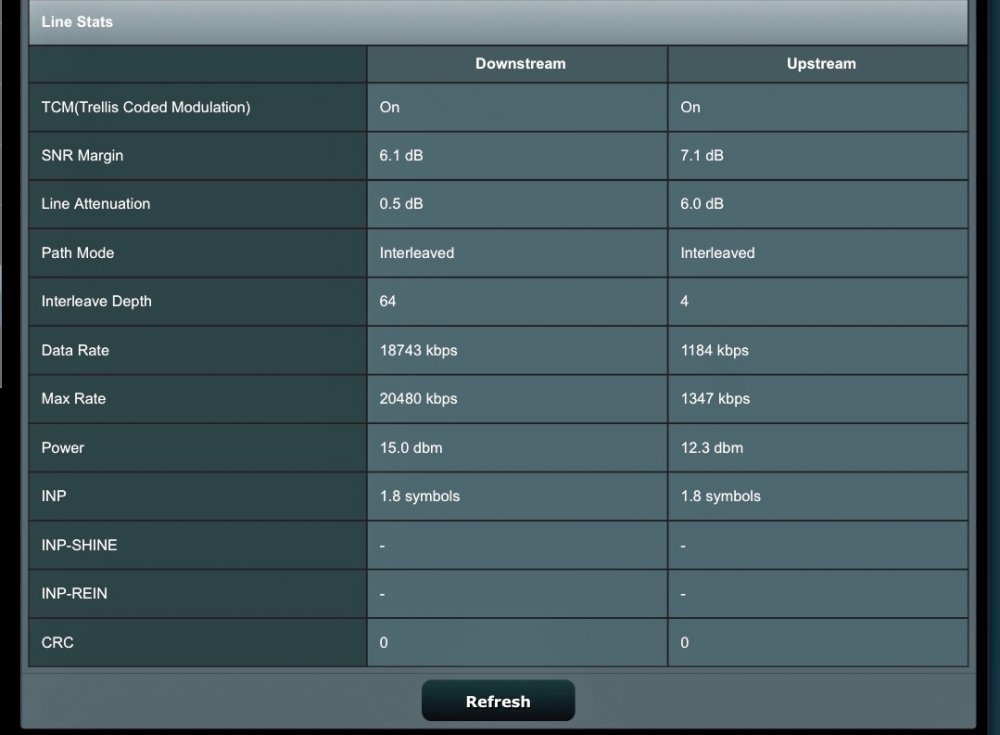Select the TCM(Trellis Coded Modulation) row label
Viewport: 1000px width, 735px height.
click(x=146, y=107)
